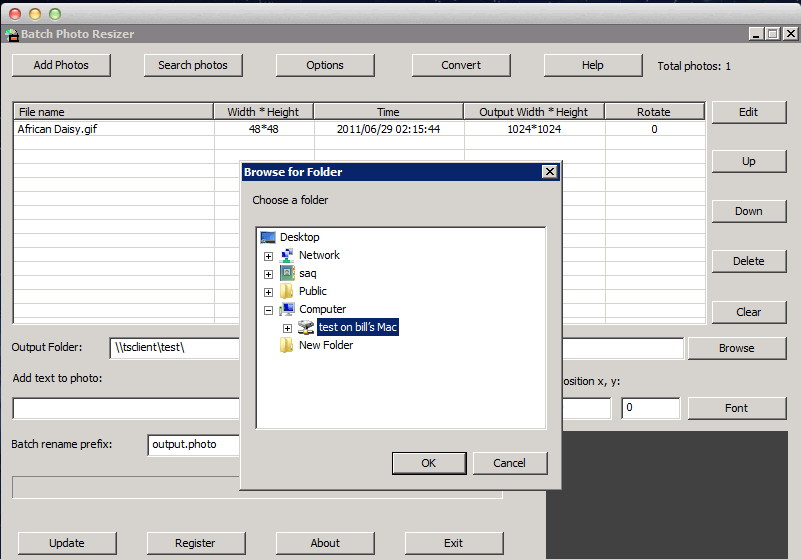Expand the saq tree node
This screenshot has width=801, height=559.
[268, 274]
